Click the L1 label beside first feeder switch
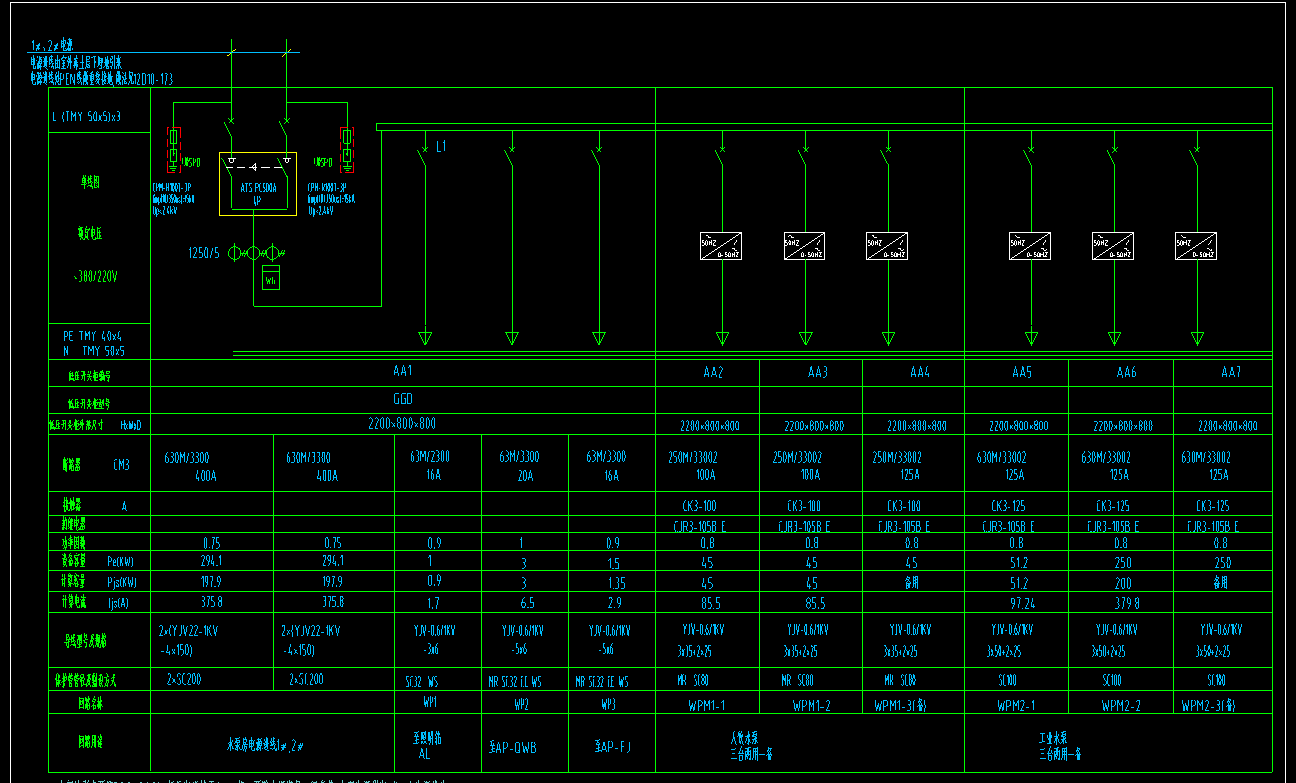 [441, 147]
